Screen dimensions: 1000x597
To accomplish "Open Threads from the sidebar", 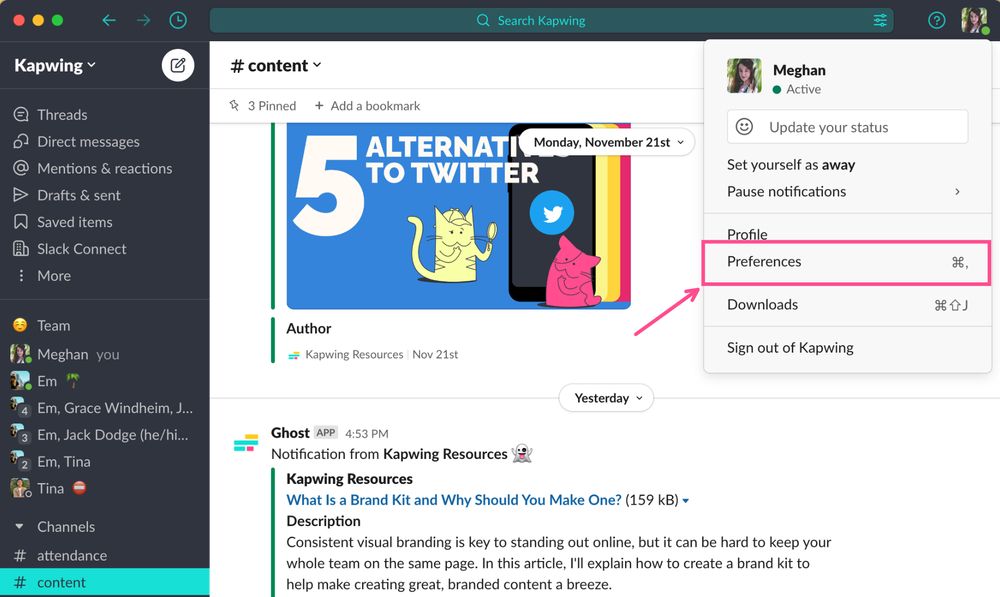I will coord(62,114).
